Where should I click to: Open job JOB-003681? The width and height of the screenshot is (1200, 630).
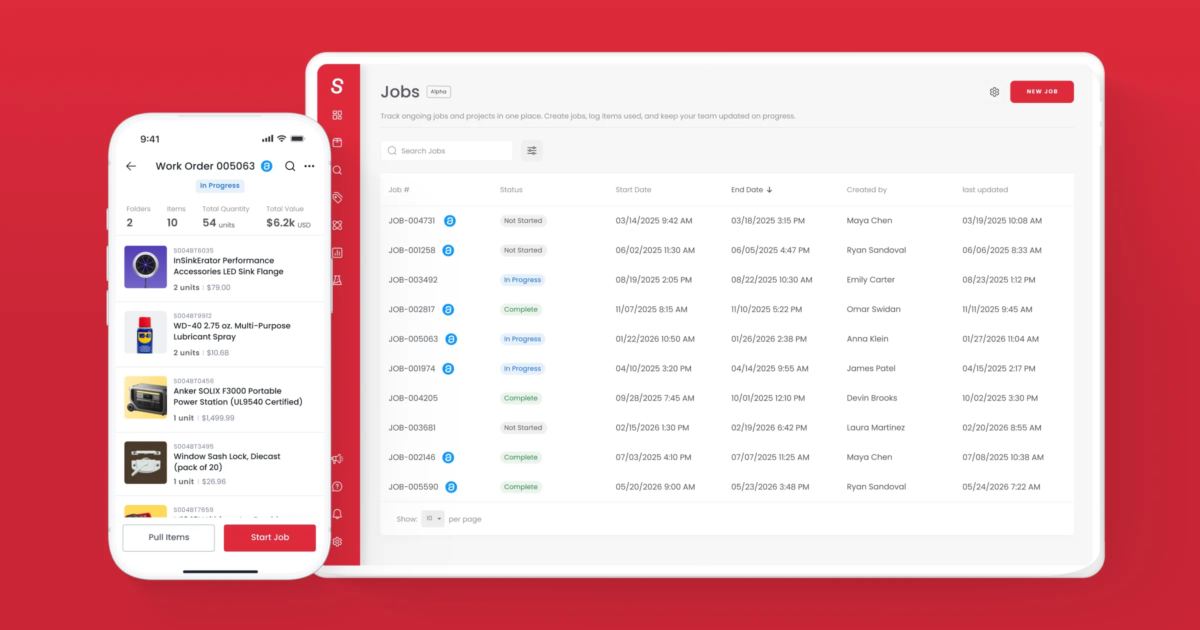pos(412,428)
